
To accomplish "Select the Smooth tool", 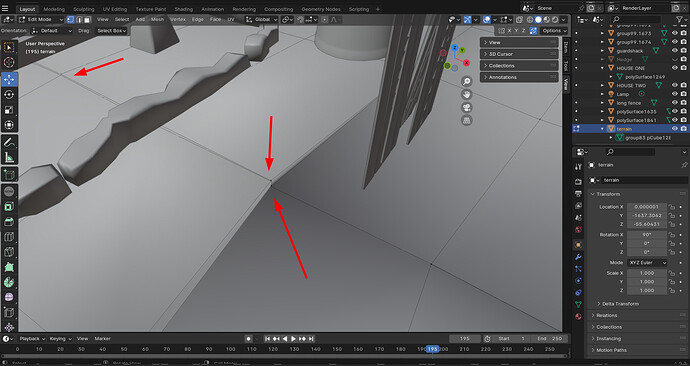I will pos(9,297).
